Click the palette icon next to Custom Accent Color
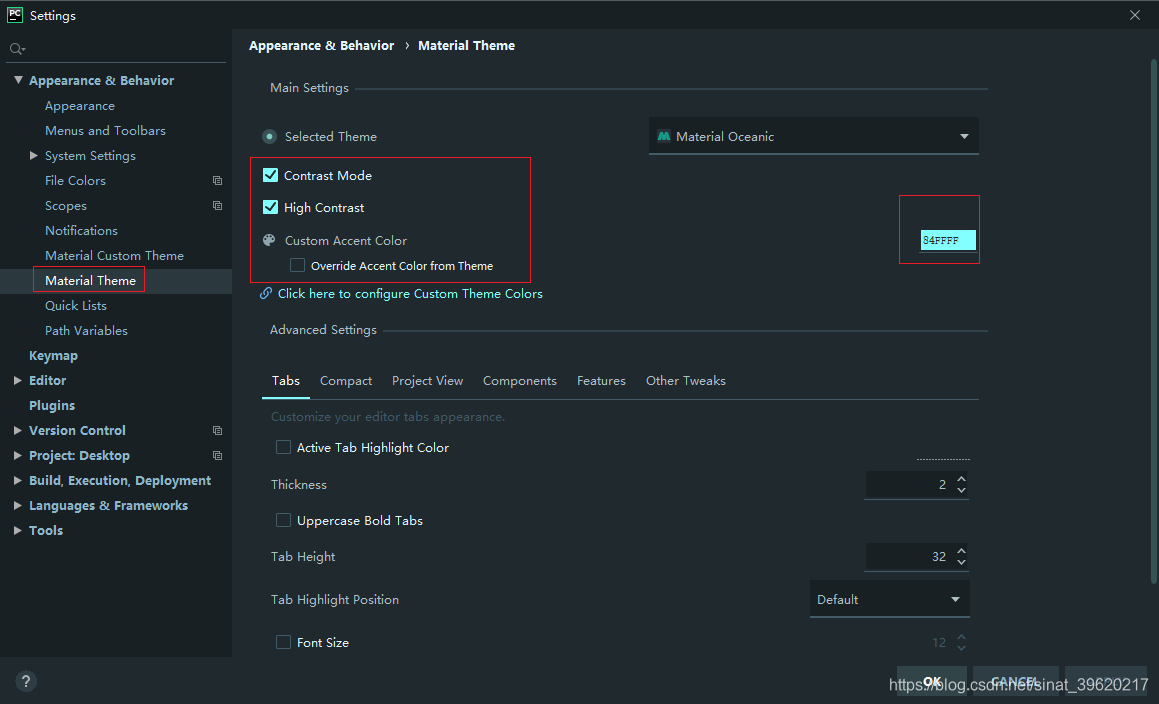Viewport: 1159px width, 704px height. pyautogui.click(x=269, y=240)
